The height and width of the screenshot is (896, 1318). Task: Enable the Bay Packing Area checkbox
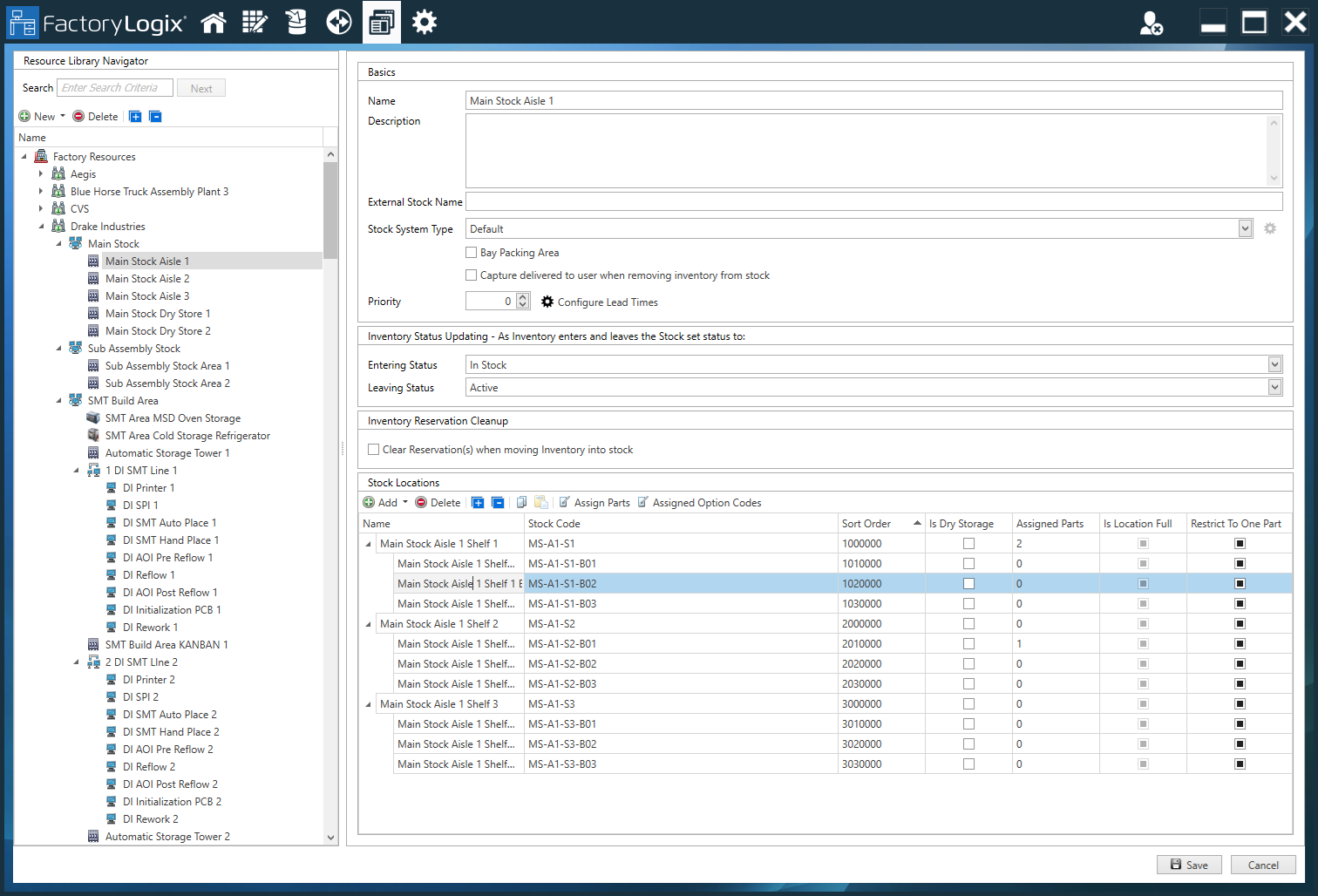[x=472, y=253]
